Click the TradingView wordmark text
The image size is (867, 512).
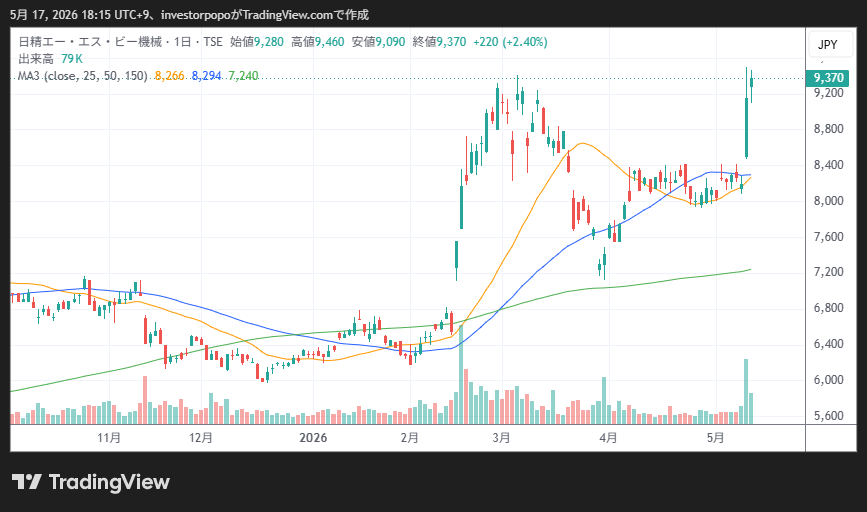(109, 482)
